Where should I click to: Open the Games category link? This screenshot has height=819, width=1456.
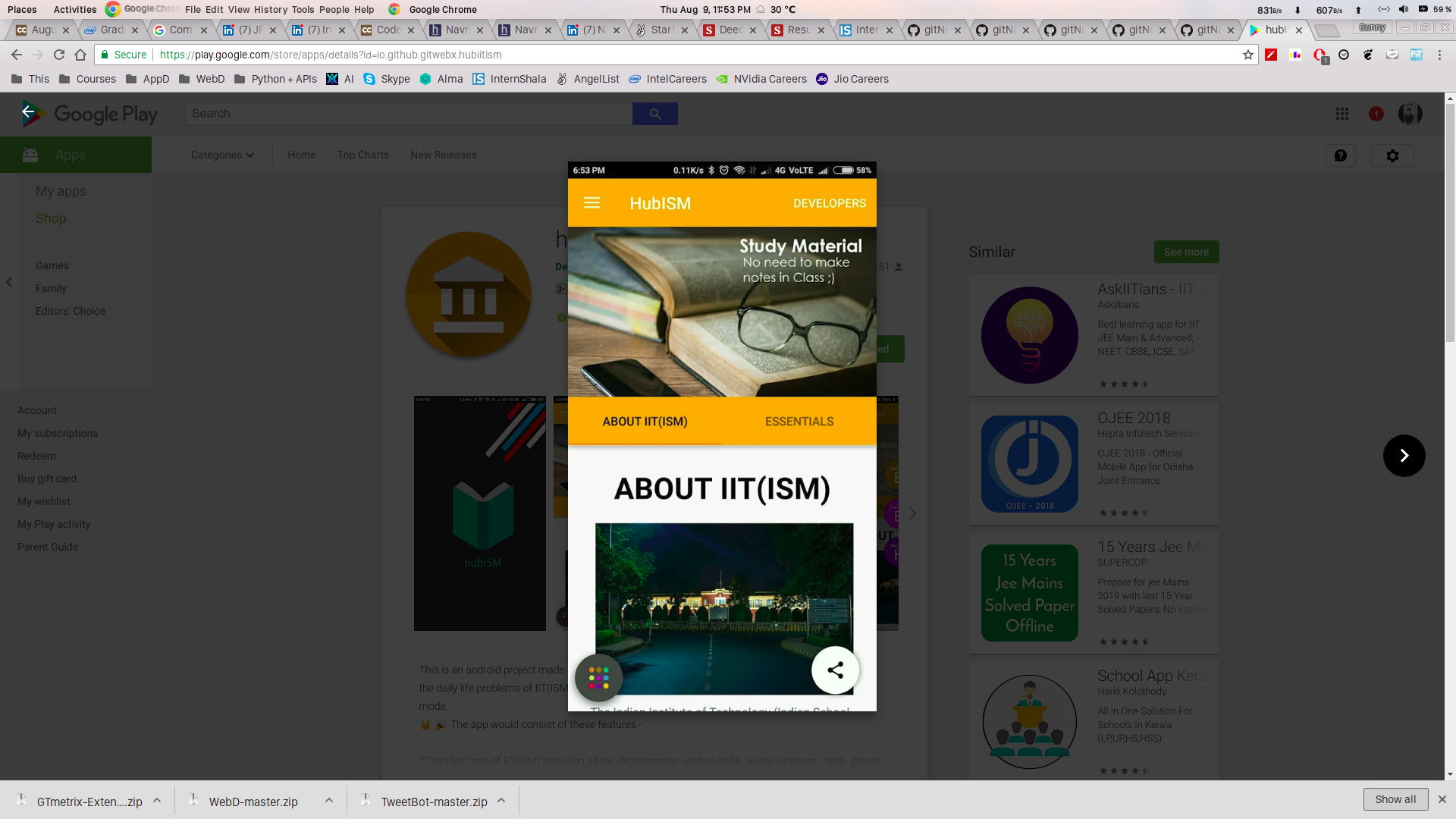click(x=52, y=265)
